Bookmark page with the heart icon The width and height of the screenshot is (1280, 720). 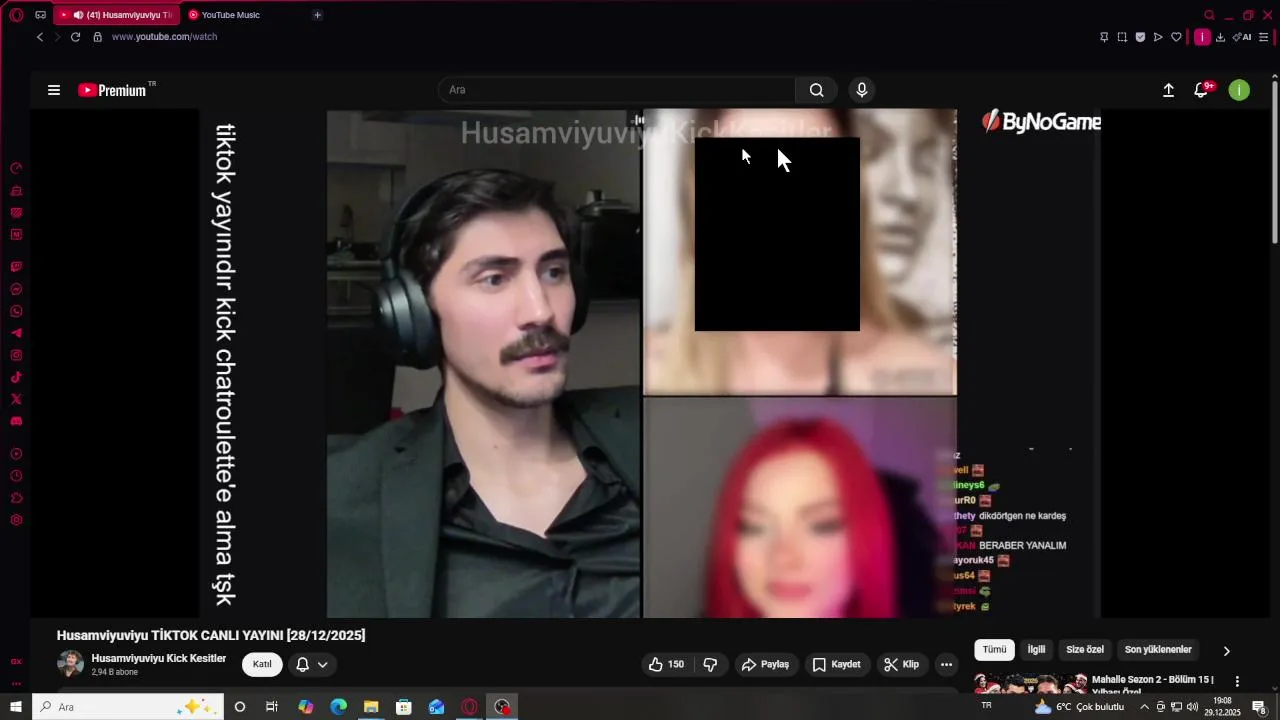[1176, 37]
